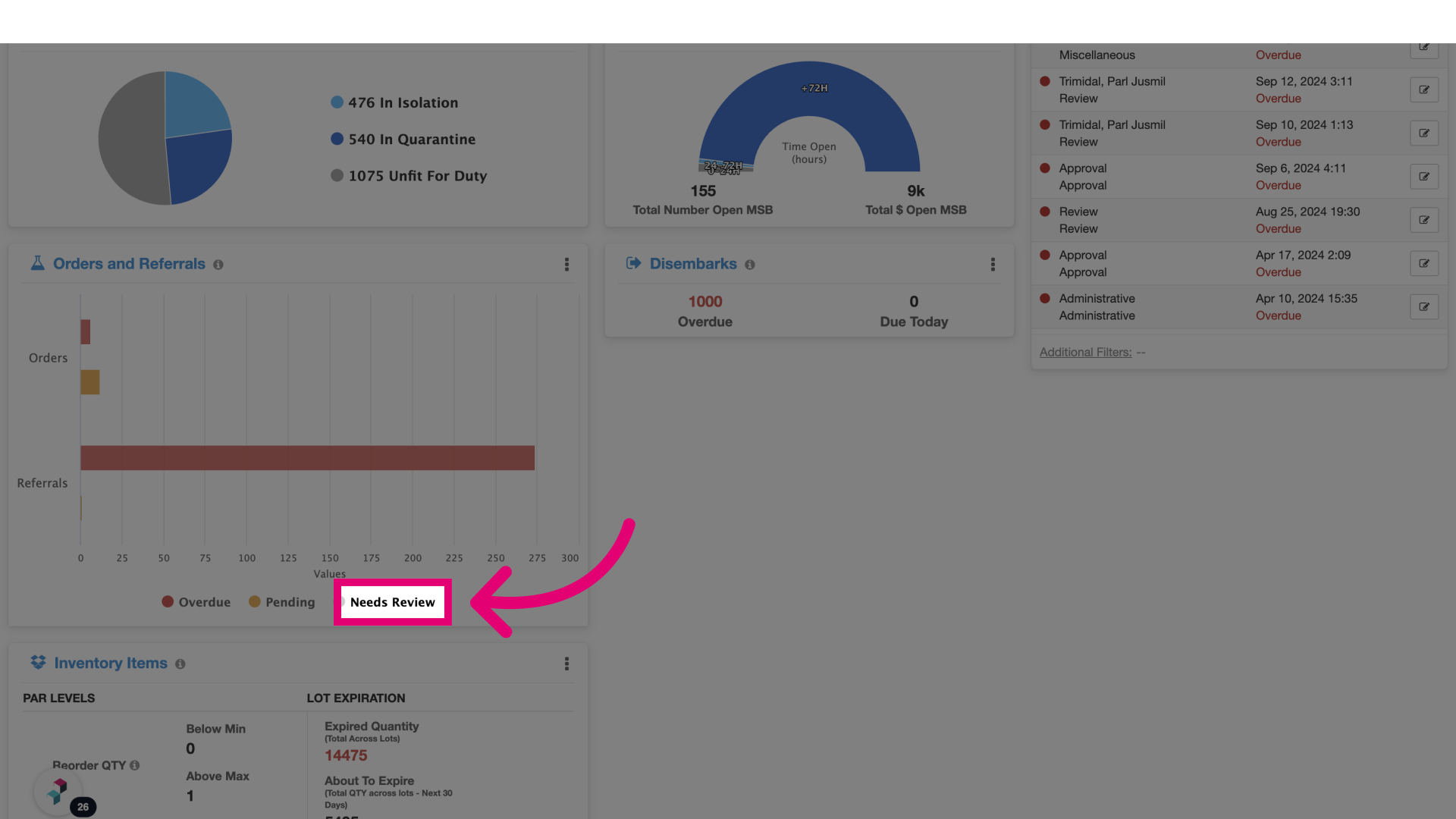1456x819 pixels.
Task: Toggle the 540 In Quarantine legend
Action: pos(403,139)
